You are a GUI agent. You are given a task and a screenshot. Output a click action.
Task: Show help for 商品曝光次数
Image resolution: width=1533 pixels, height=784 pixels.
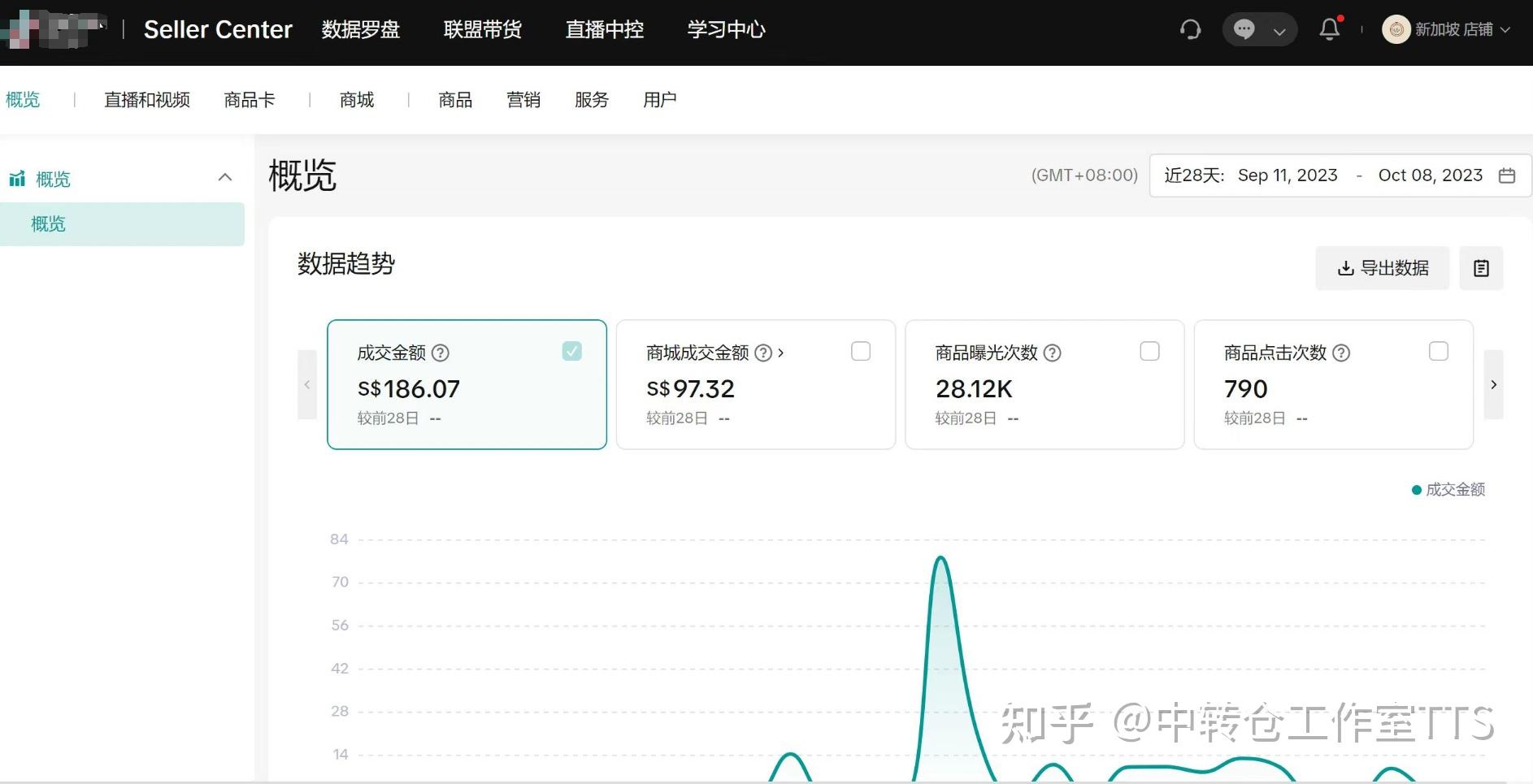[x=1052, y=353]
